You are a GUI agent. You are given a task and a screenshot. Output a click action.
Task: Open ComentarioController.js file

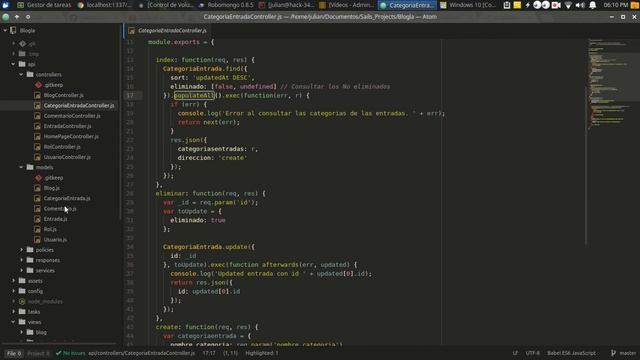tap(72, 116)
